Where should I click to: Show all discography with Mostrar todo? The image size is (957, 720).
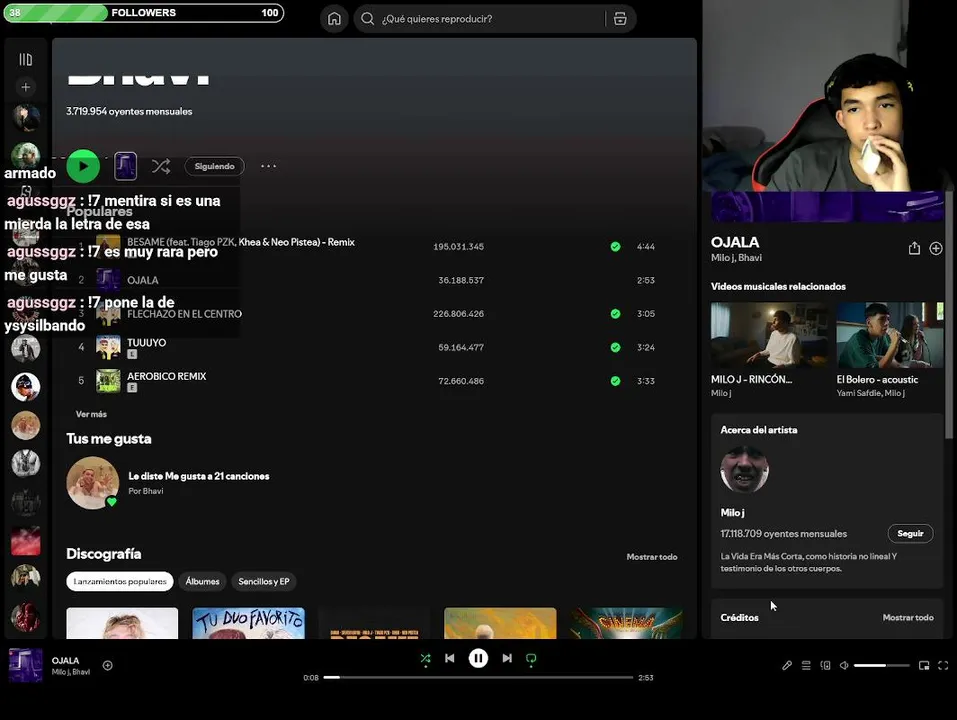pos(652,556)
